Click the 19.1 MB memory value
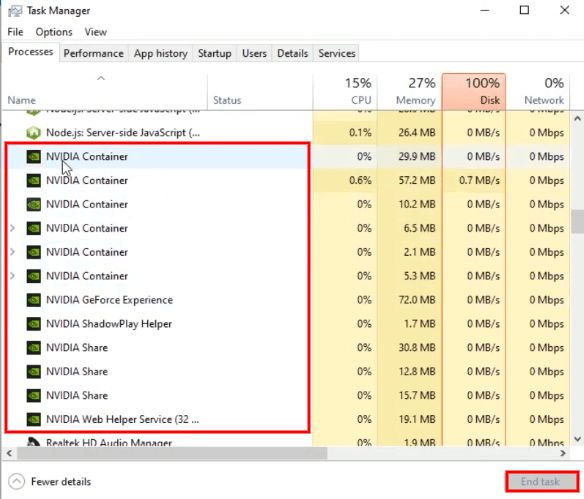The image size is (584, 499). (417, 419)
